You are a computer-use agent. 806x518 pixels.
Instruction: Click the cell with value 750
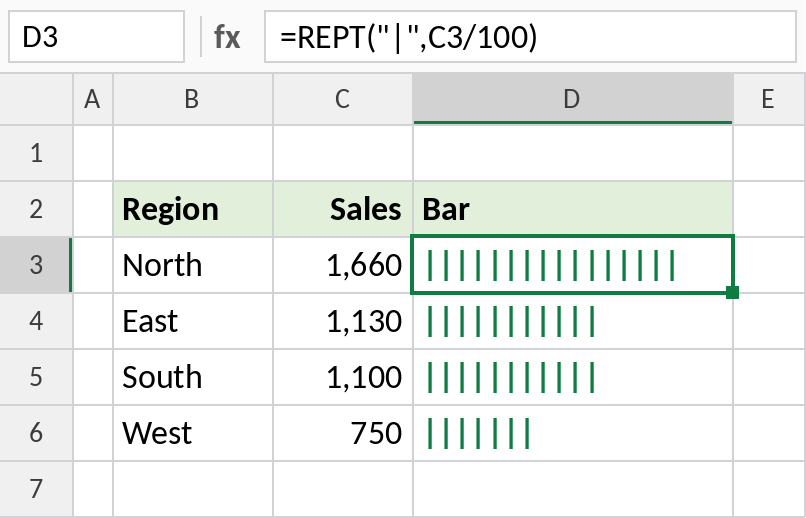(343, 433)
